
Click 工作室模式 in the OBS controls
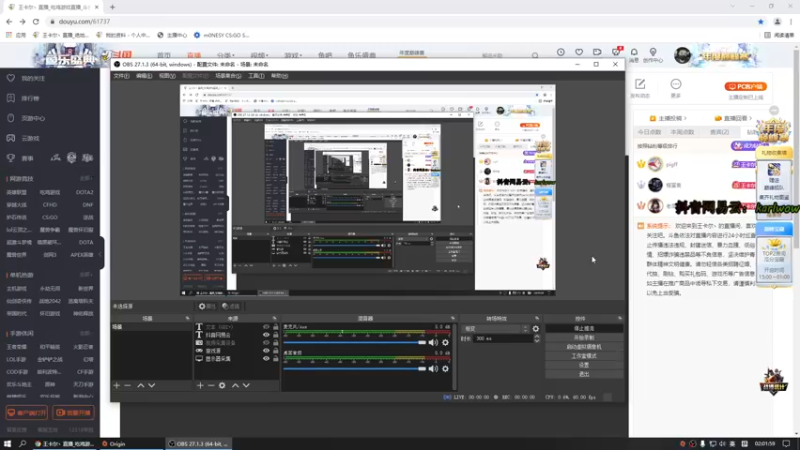[x=584, y=356]
